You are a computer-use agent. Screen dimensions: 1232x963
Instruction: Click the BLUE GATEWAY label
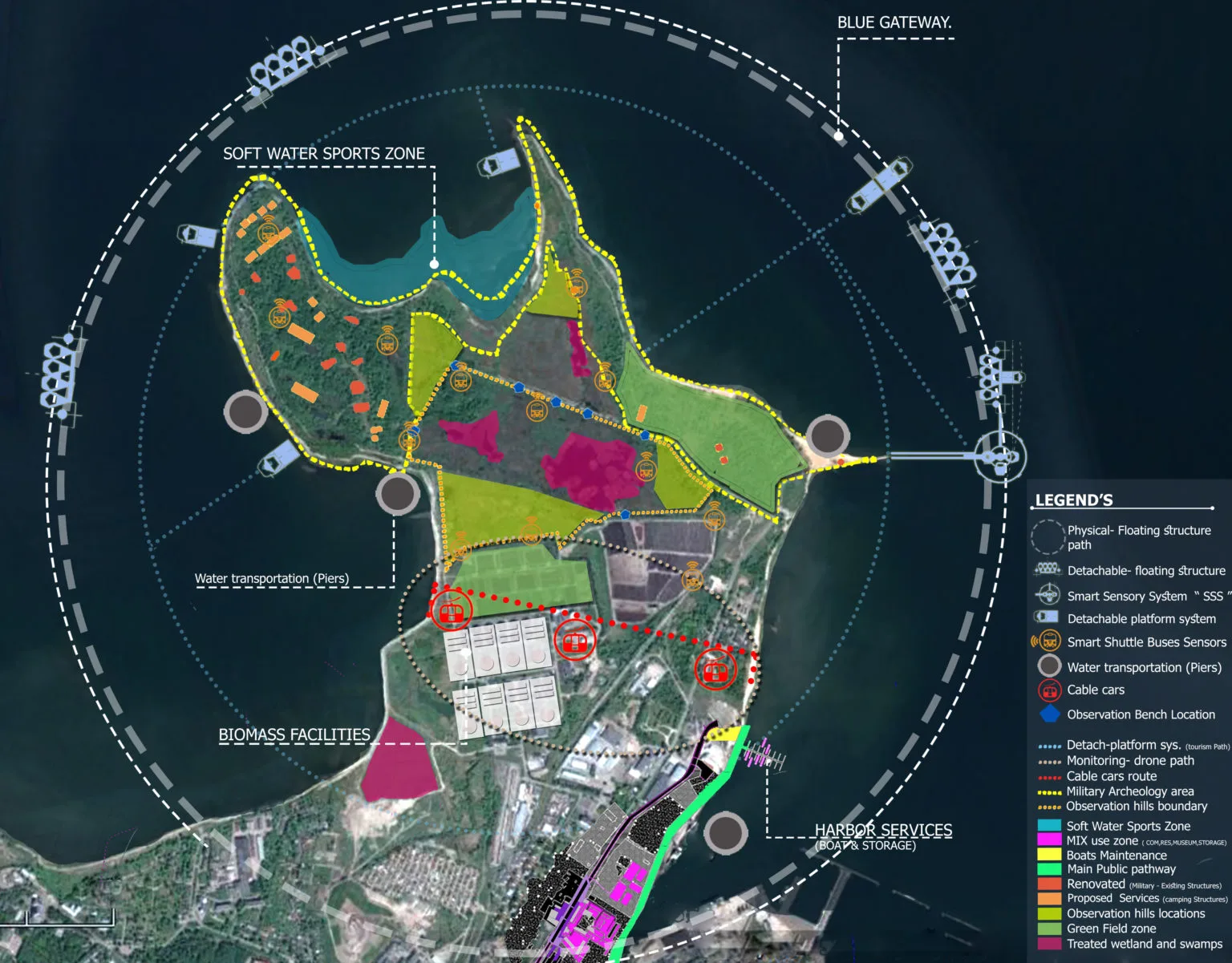[894, 23]
